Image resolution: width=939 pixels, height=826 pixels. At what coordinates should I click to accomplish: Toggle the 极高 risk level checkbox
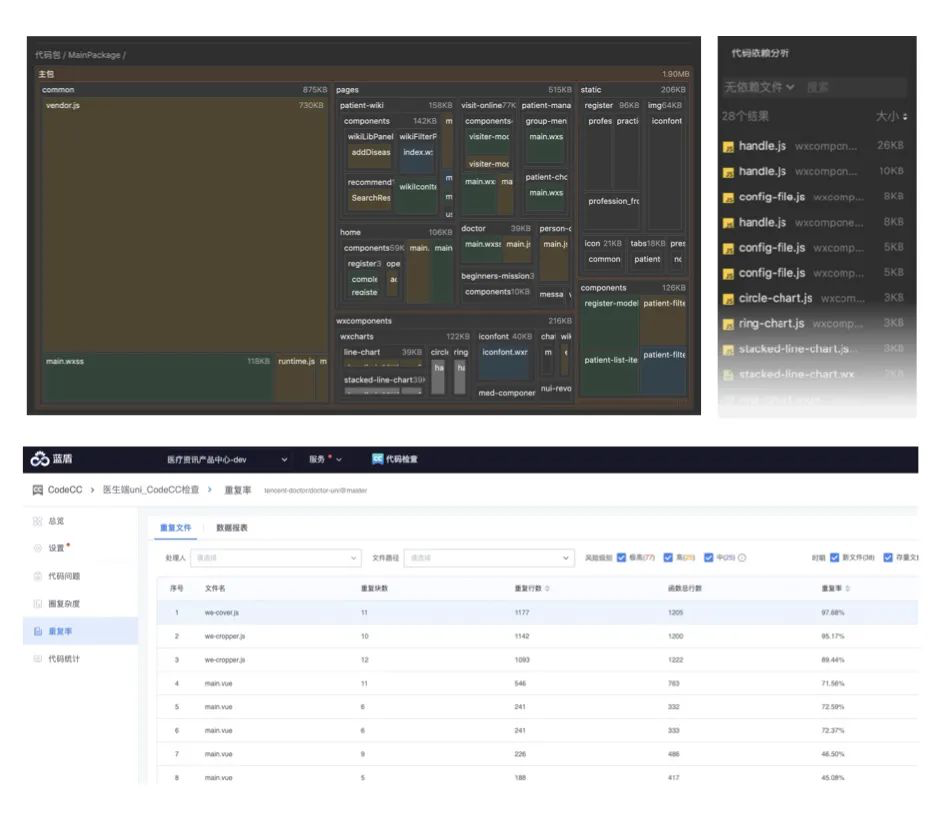coord(621,558)
